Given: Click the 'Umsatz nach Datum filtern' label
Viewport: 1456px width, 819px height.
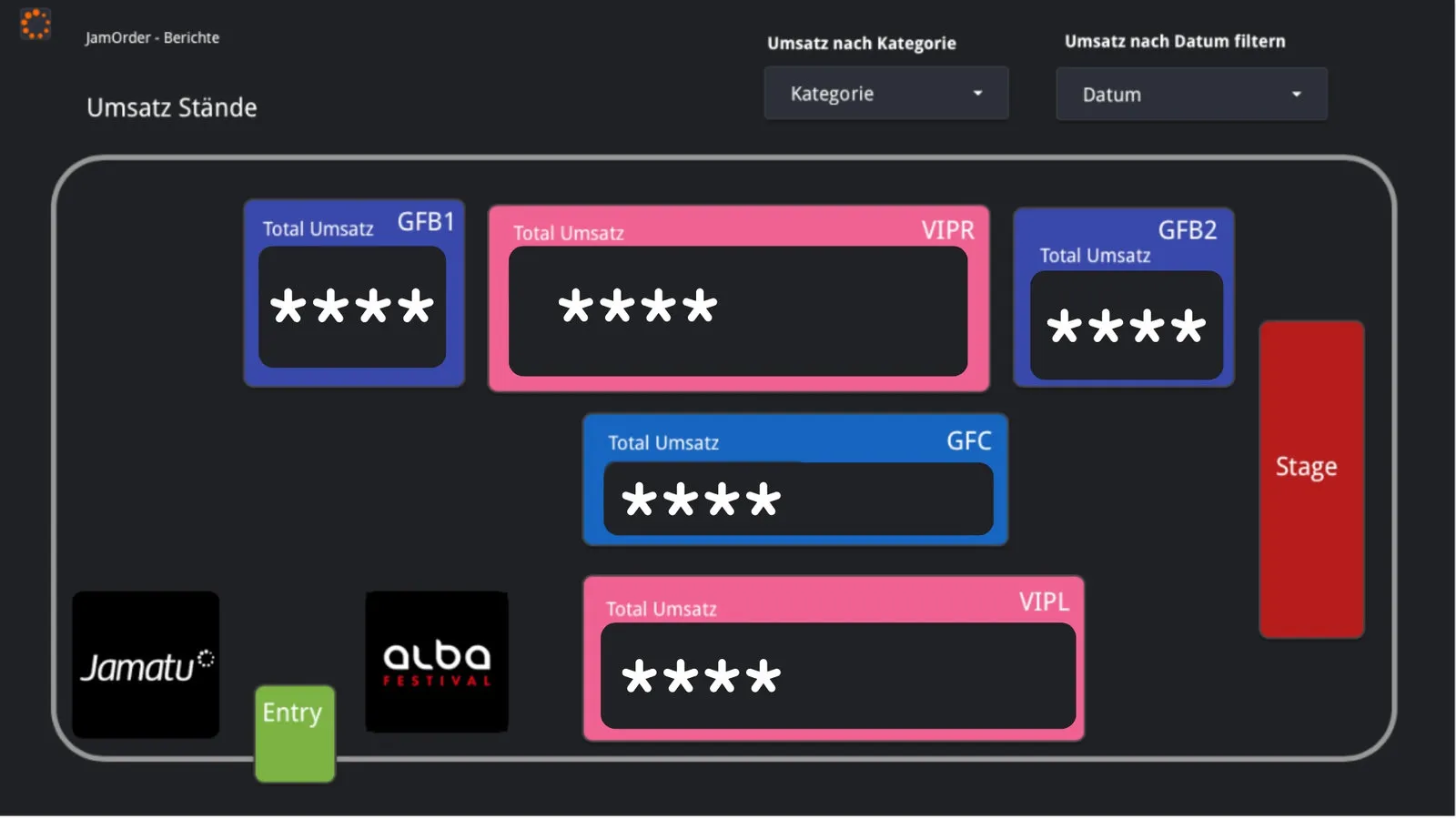Looking at the screenshot, I should 1175,41.
